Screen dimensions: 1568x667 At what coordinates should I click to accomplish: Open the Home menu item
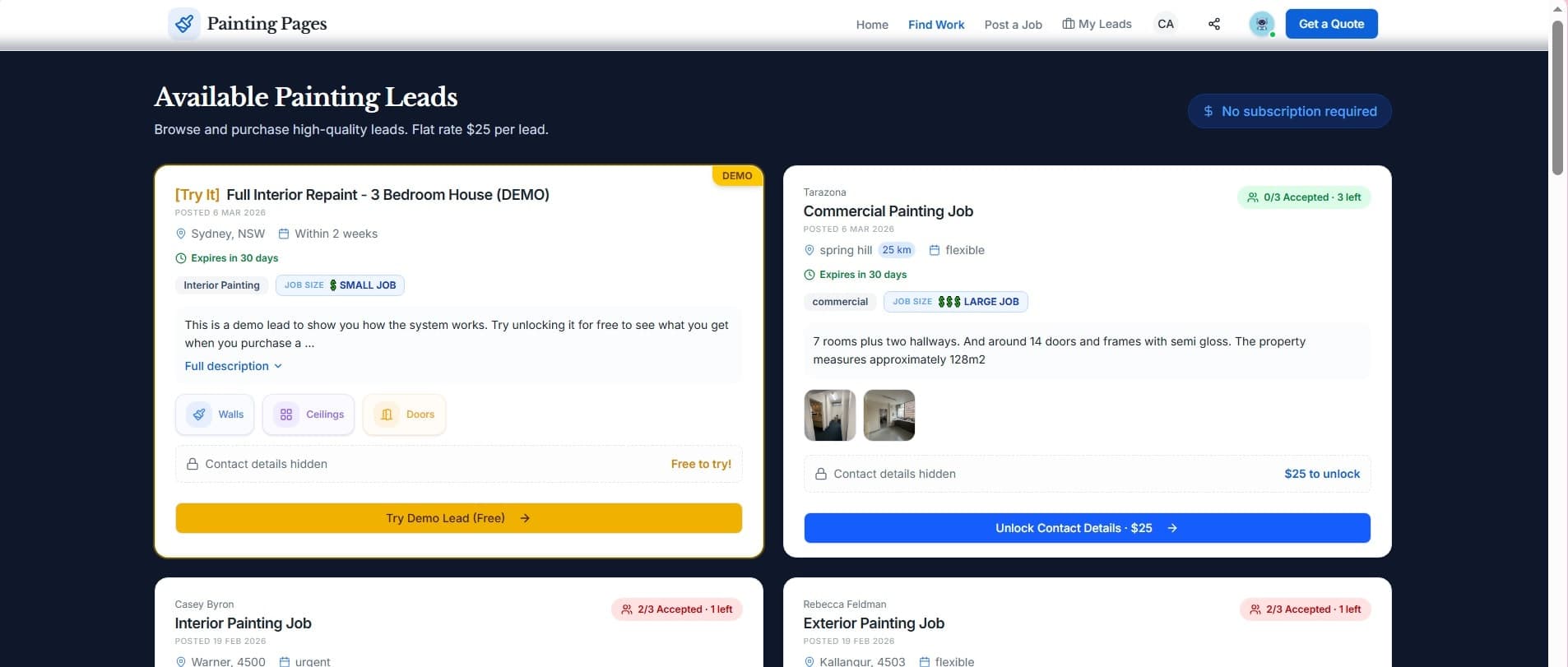click(871, 25)
